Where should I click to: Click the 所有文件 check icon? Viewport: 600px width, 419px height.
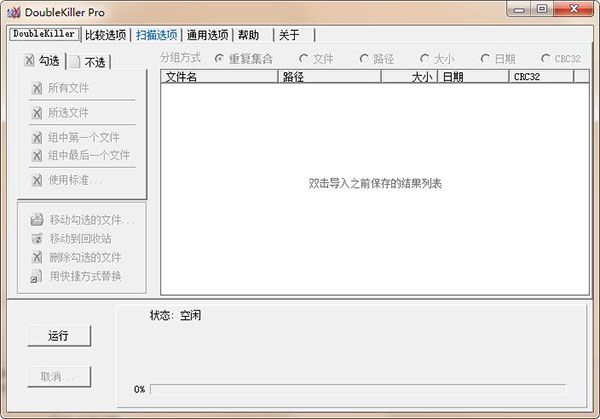(x=37, y=88)
